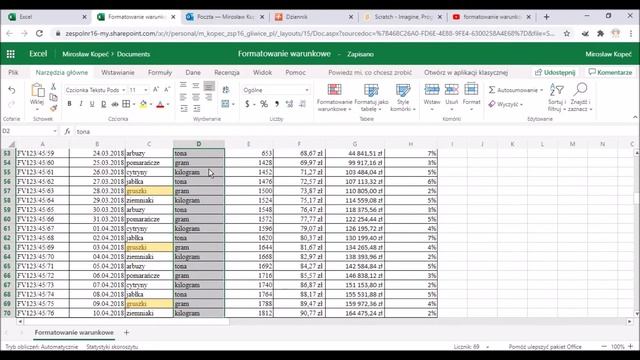Viewport: 640px width, 360px height.
Task: Align text left
Action: click(x=183, y=97)
